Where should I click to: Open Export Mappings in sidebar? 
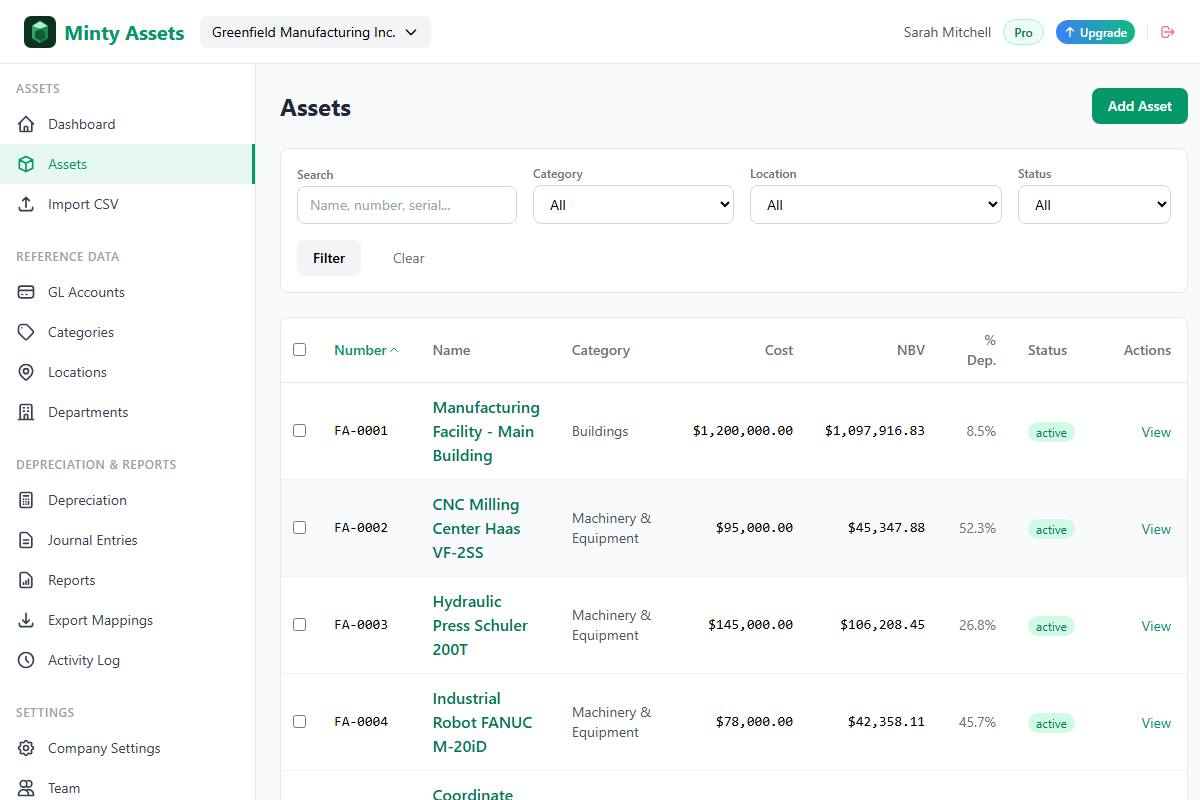tap(127, 620)
